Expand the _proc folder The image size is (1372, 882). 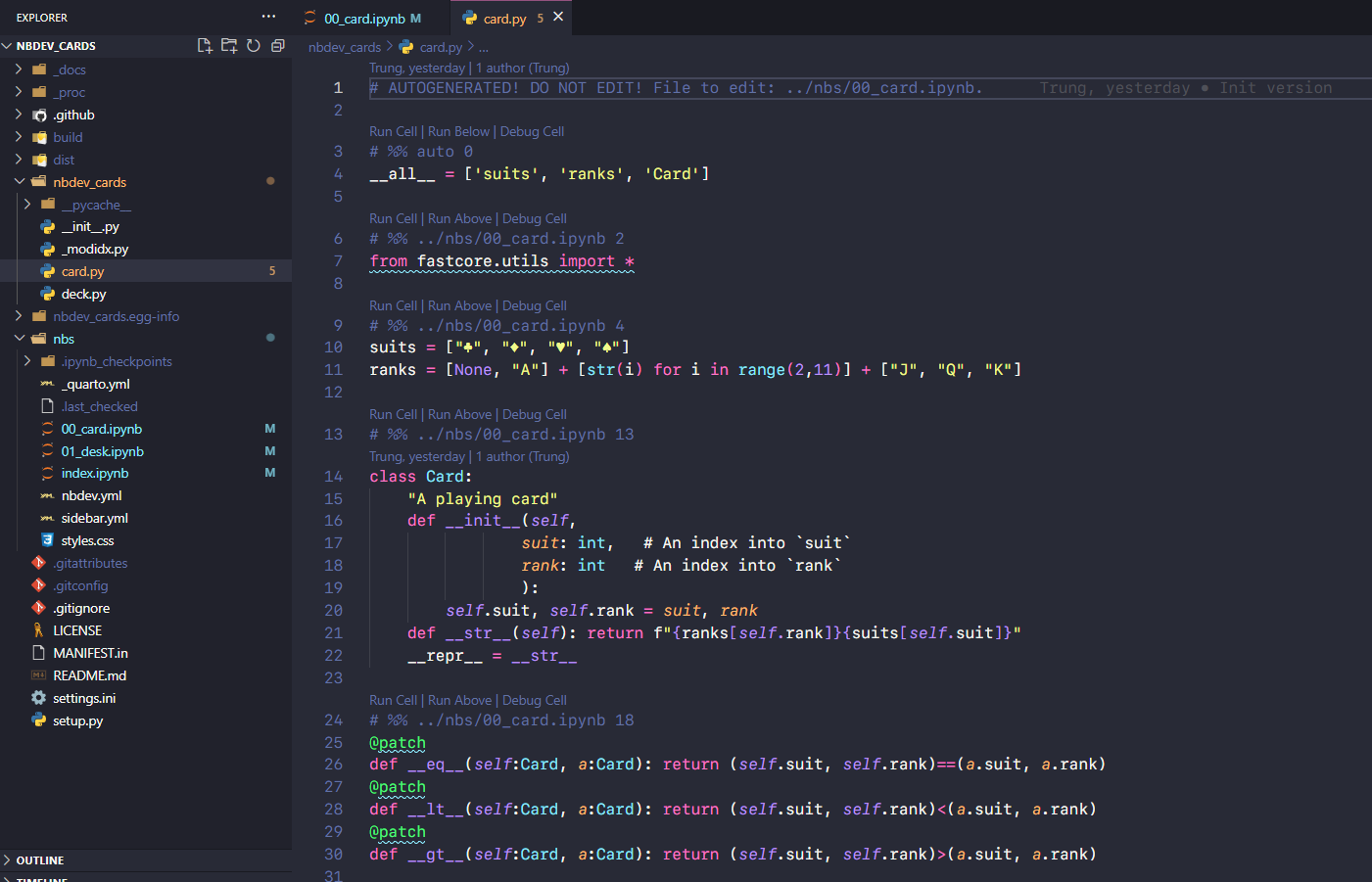[19, 92]
